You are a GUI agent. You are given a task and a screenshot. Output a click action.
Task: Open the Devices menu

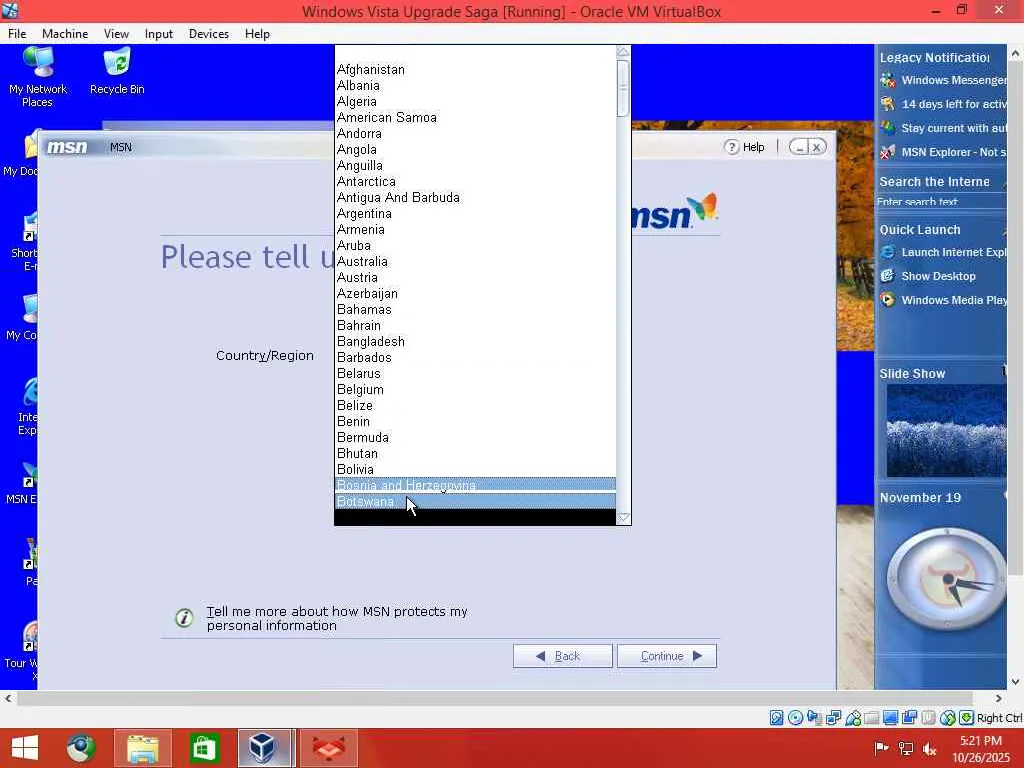click(208, 34)
